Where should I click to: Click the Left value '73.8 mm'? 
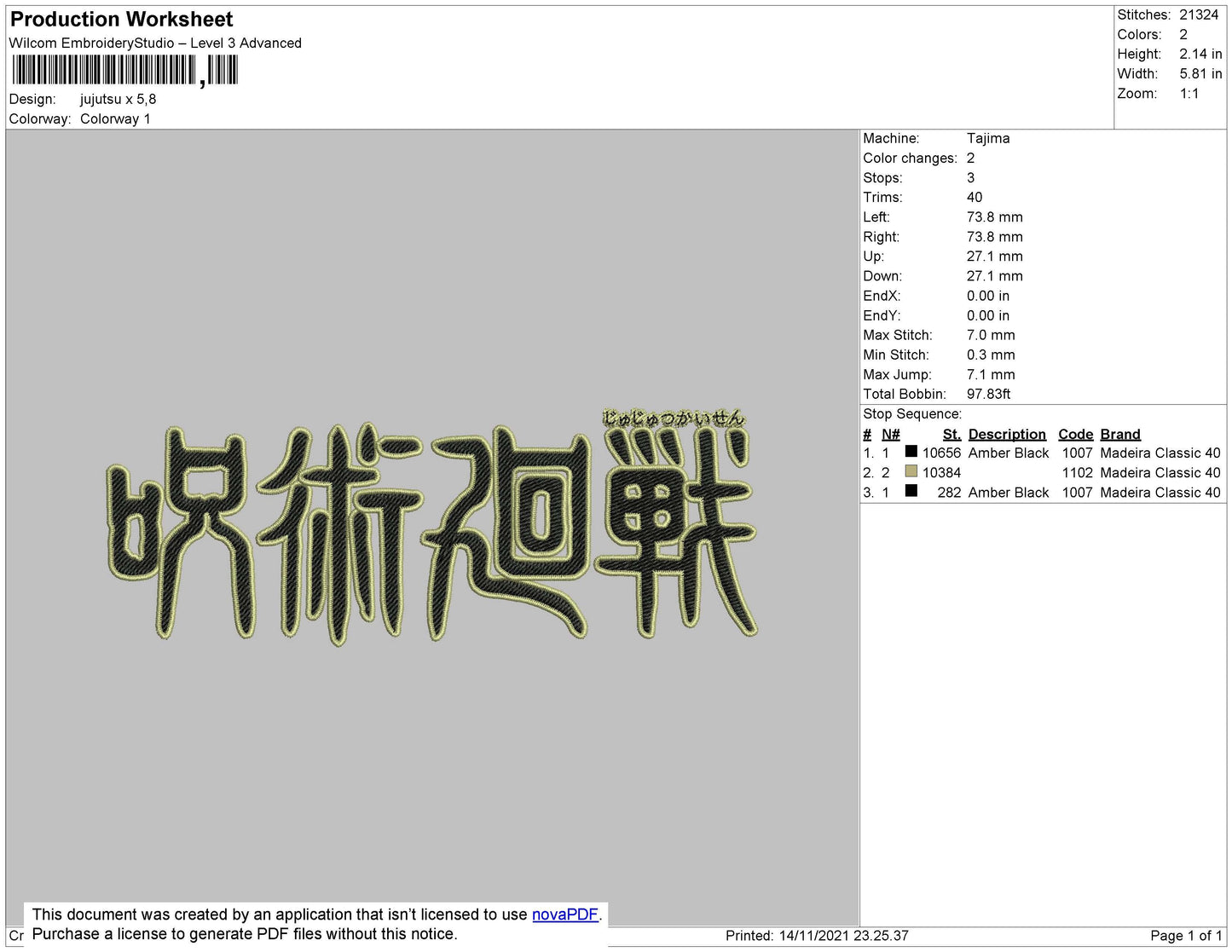[994, 216]
